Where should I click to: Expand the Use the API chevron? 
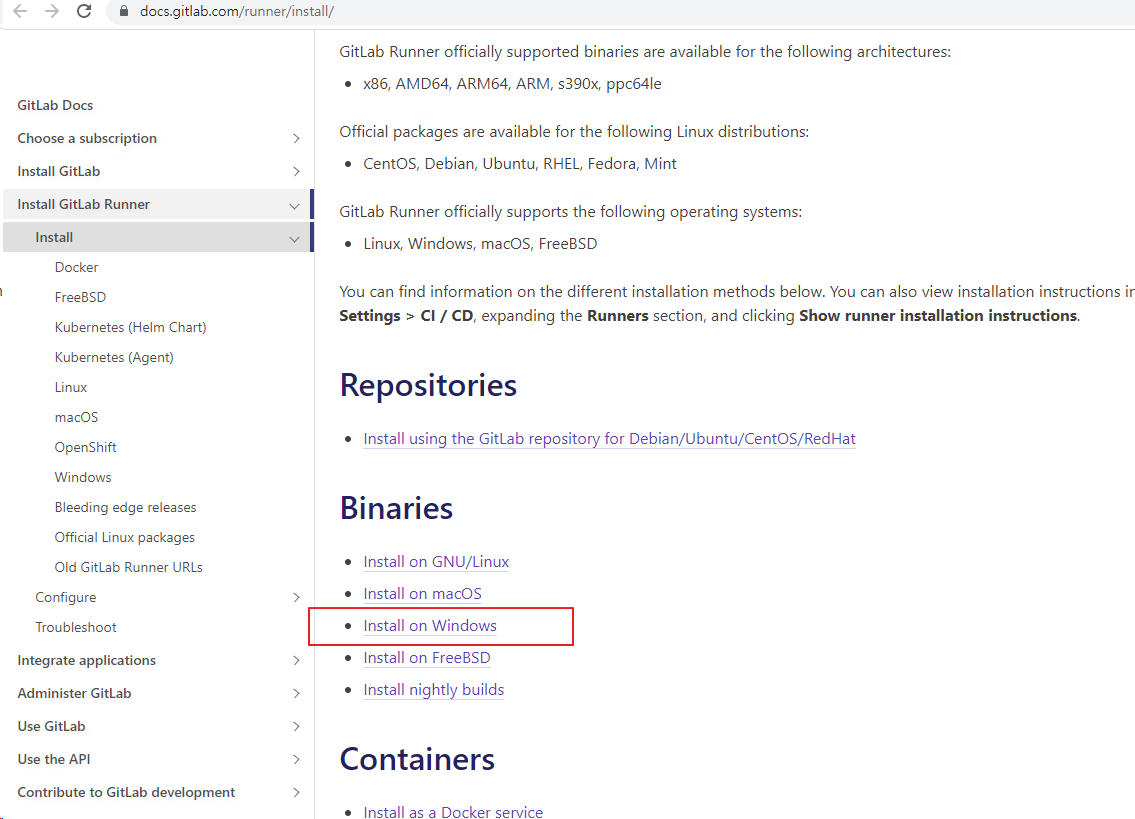[x=296, y=760]
